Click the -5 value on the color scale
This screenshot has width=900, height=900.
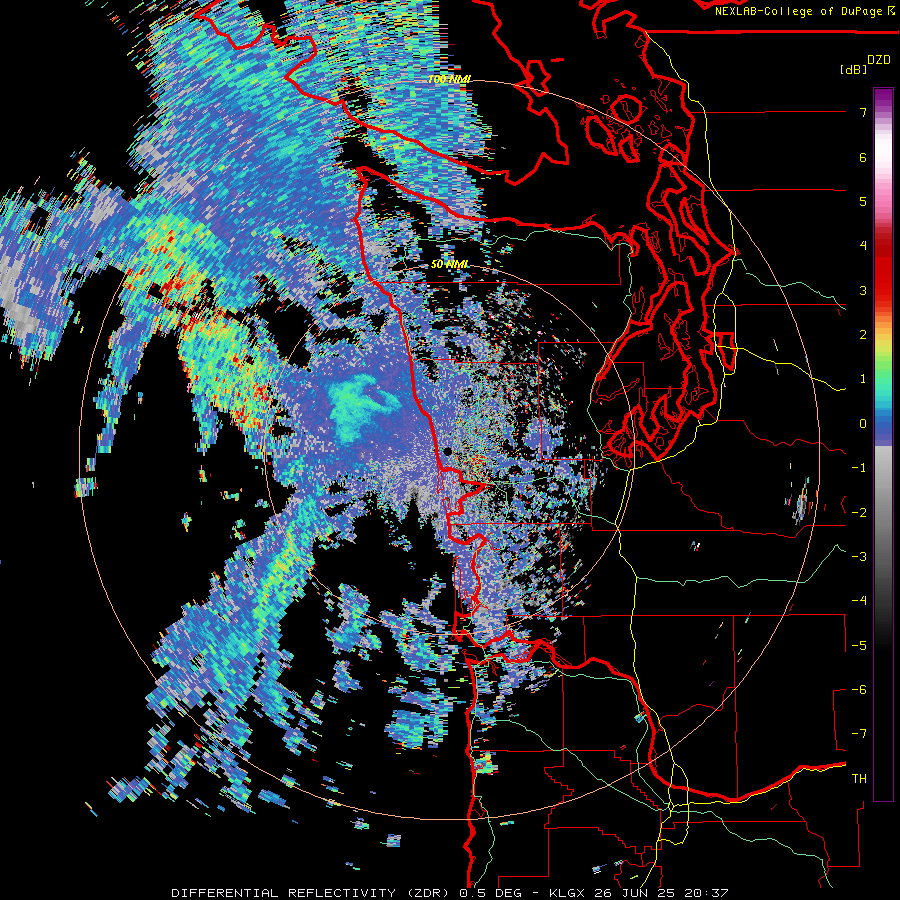[859, 645]
